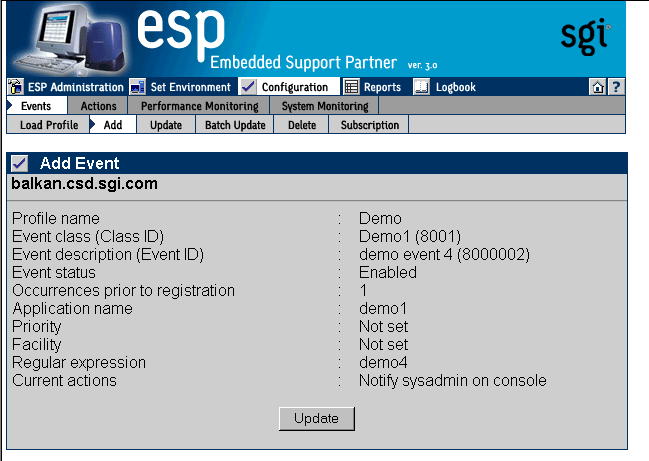Click the balkan.csd.sgi.com hostname
Screen dimensions: 649x461
point(84,184)
